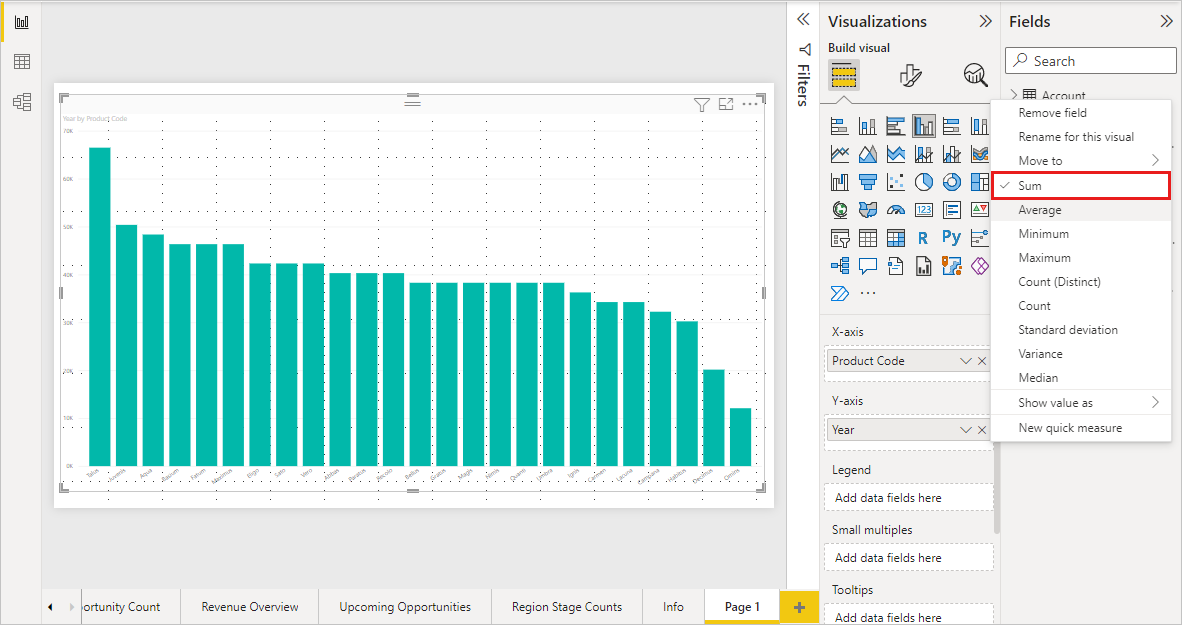Choose the Treemap visual
The height and width of the screenshot is (625, 1182).
coord(979,182)
